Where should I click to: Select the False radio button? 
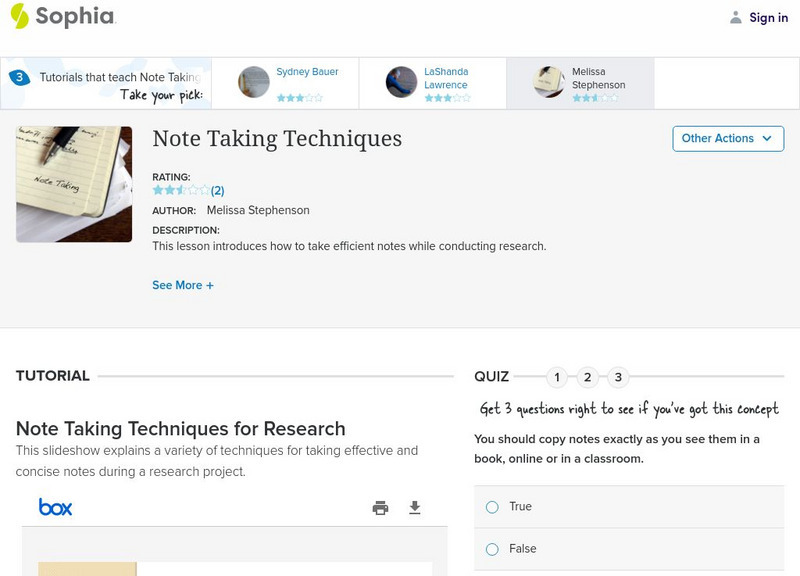tap(492, 549)
